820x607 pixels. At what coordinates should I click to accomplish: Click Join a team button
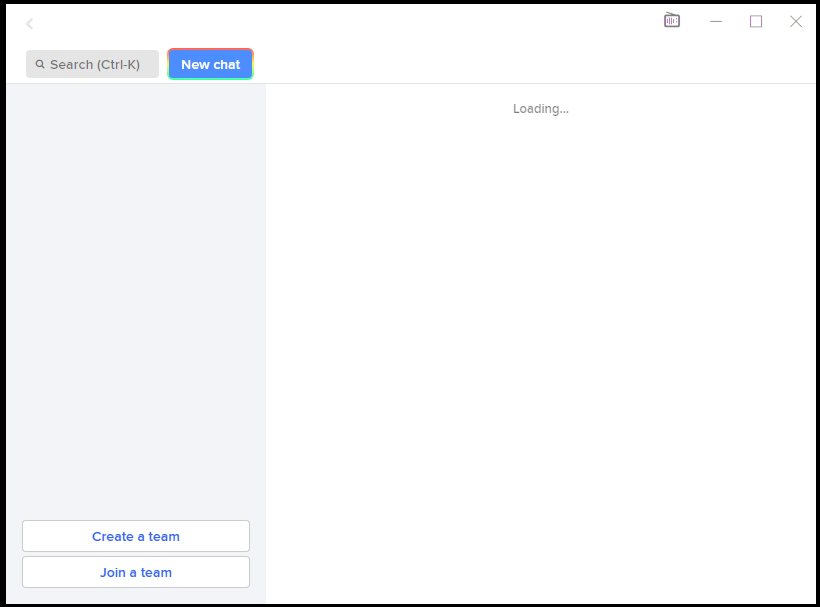tap(136, 572)
